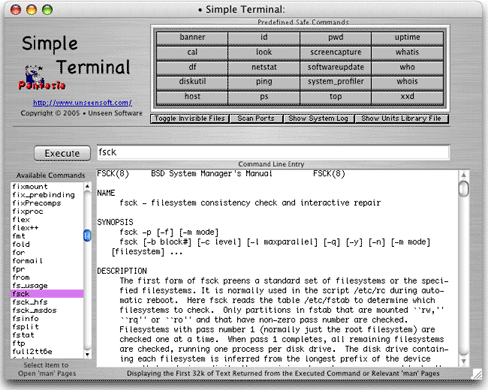The width and height of the screenshot is (488, 390).
Task: Select fsplit in the commands list
Action: 47,327
